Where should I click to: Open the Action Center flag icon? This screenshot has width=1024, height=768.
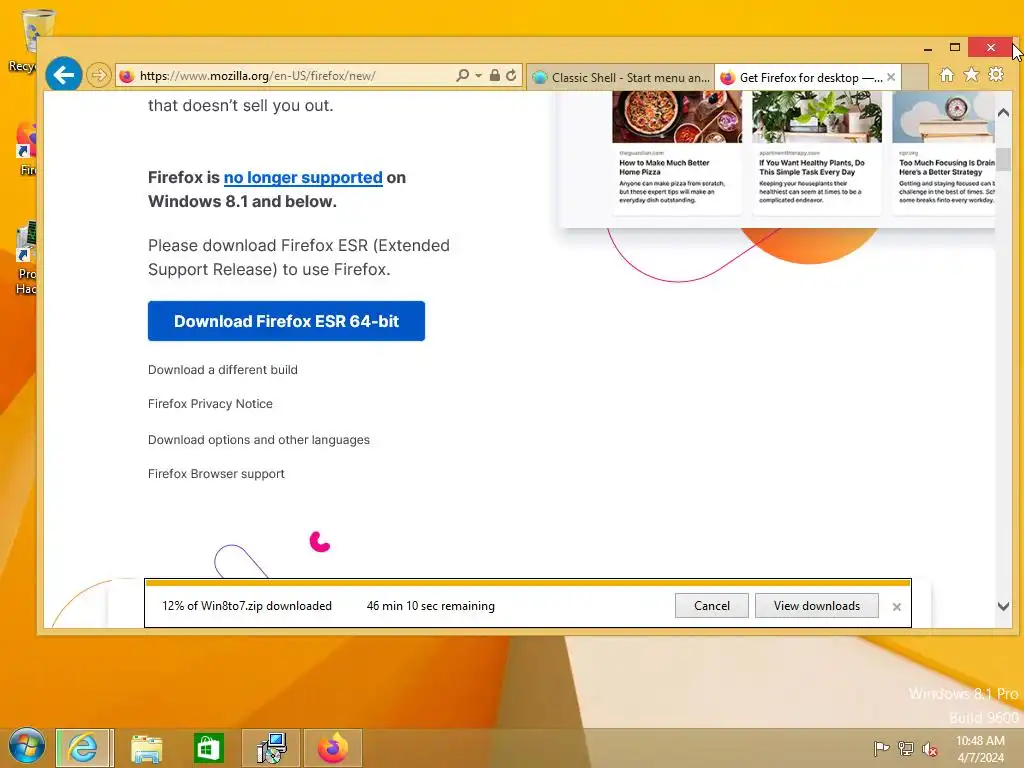click(881, 748)
